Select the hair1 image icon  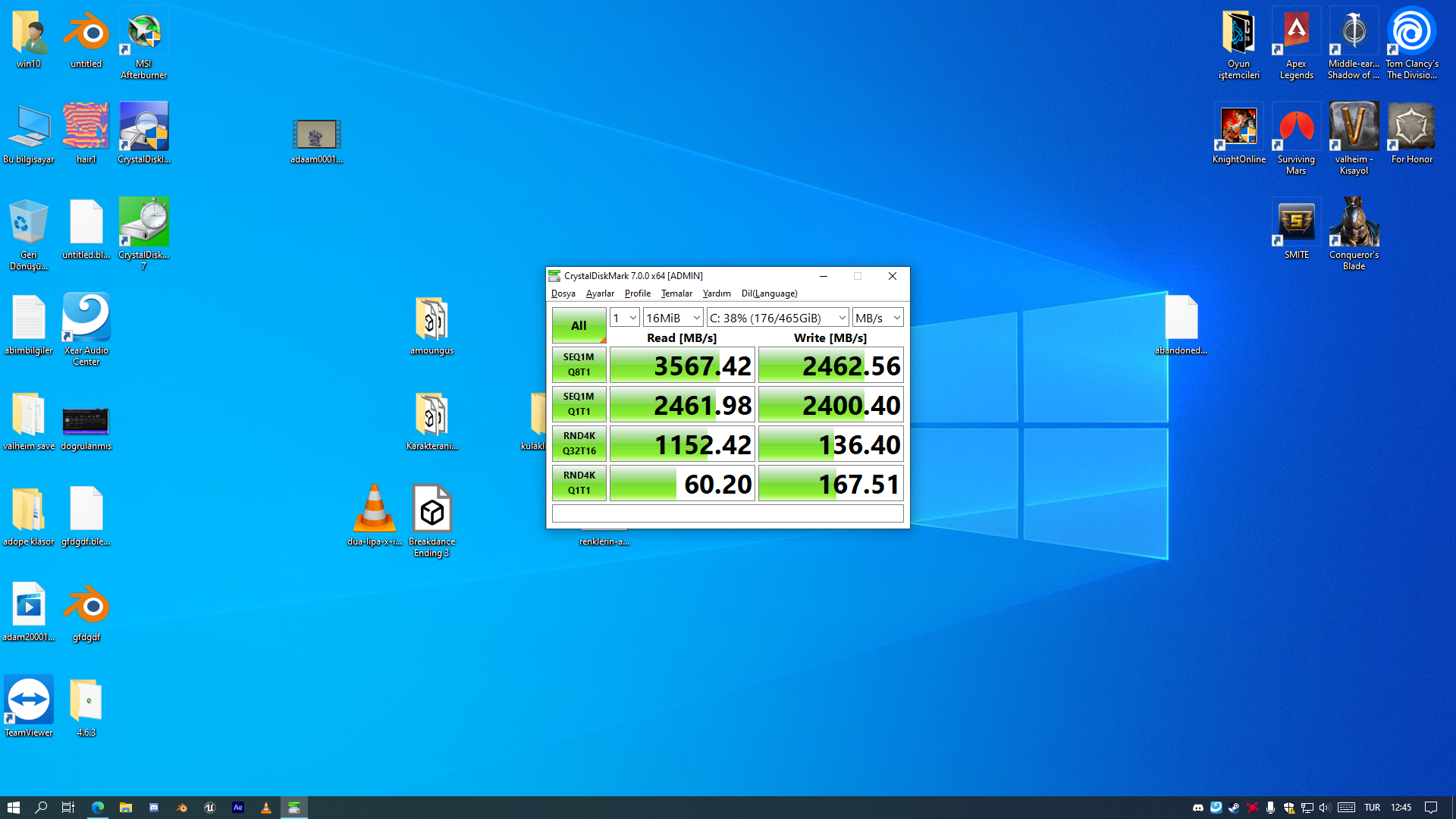[x=86, y=133]
